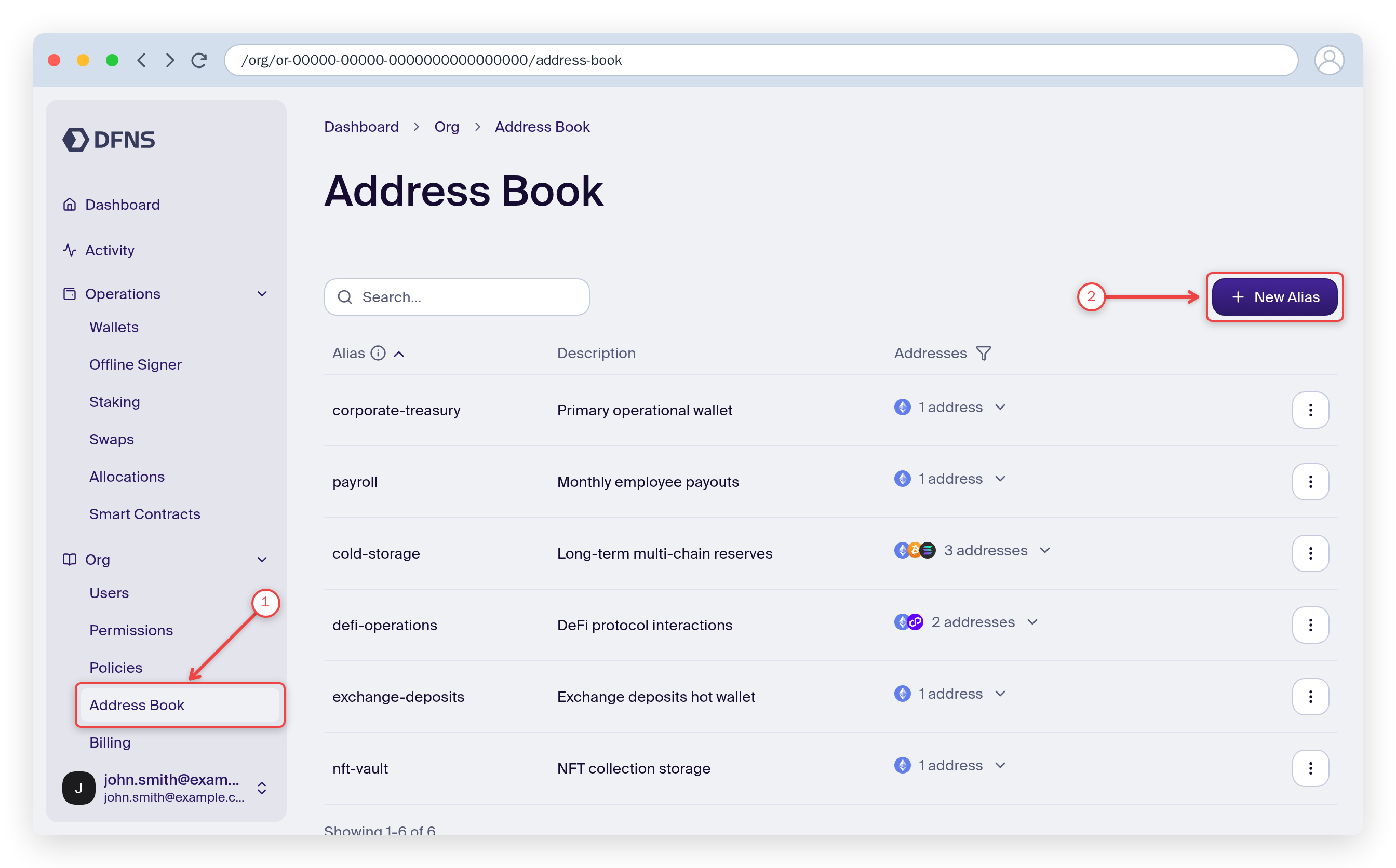The height and width of the screenshot is (868, 1396).
Task: Click the Org breadcrumb link
Action: point(447,127)
